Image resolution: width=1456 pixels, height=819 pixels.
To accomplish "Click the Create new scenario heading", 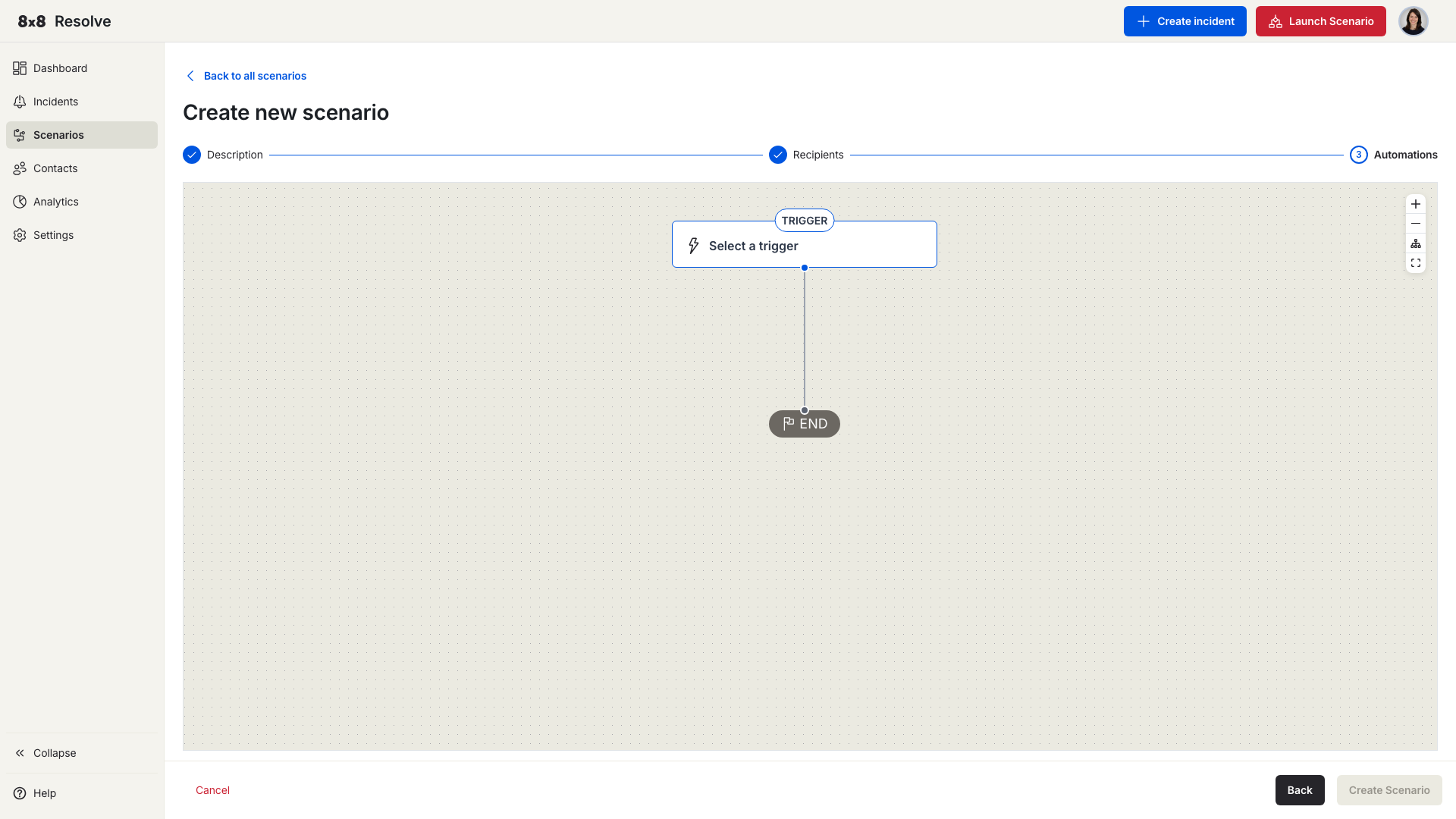I will click(x=286, y=112).
